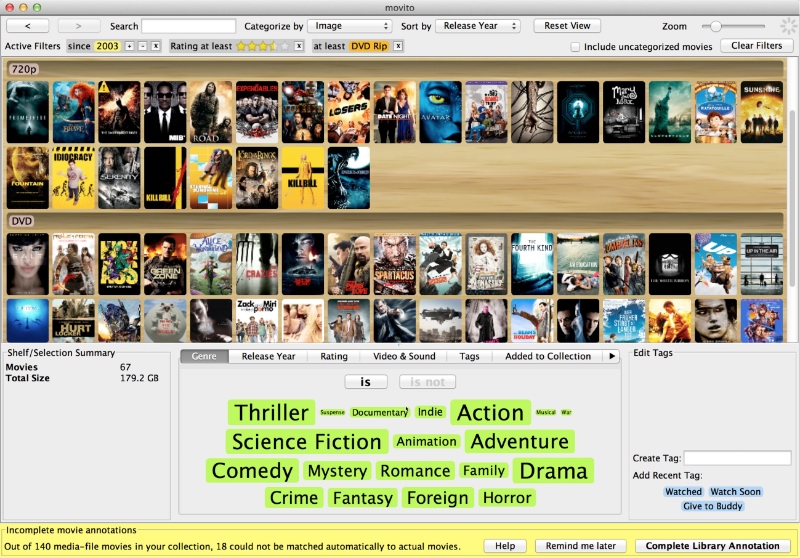Select the yellow Kill Bill poster
Viewport: 800px width, 558px height.
point(303,178)
